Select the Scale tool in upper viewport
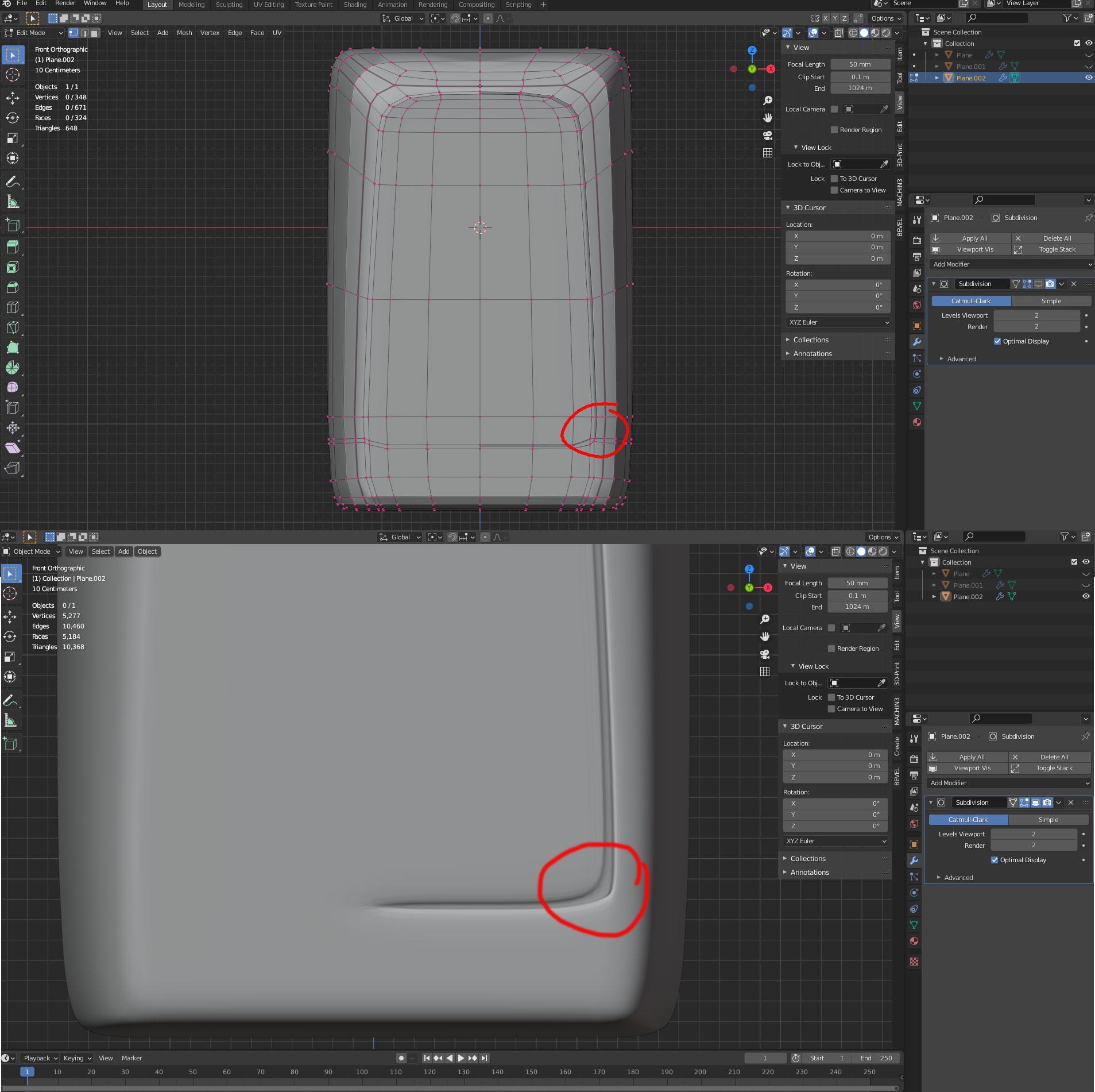Image resolution: width=1095 pixels, height=1092 pixels. (12, 138)
